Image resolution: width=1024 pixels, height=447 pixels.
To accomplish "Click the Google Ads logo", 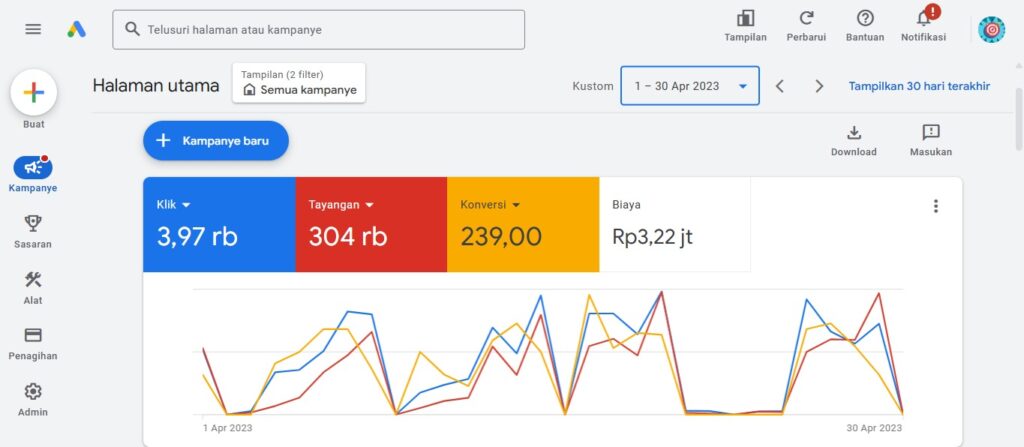I will 77,29.
